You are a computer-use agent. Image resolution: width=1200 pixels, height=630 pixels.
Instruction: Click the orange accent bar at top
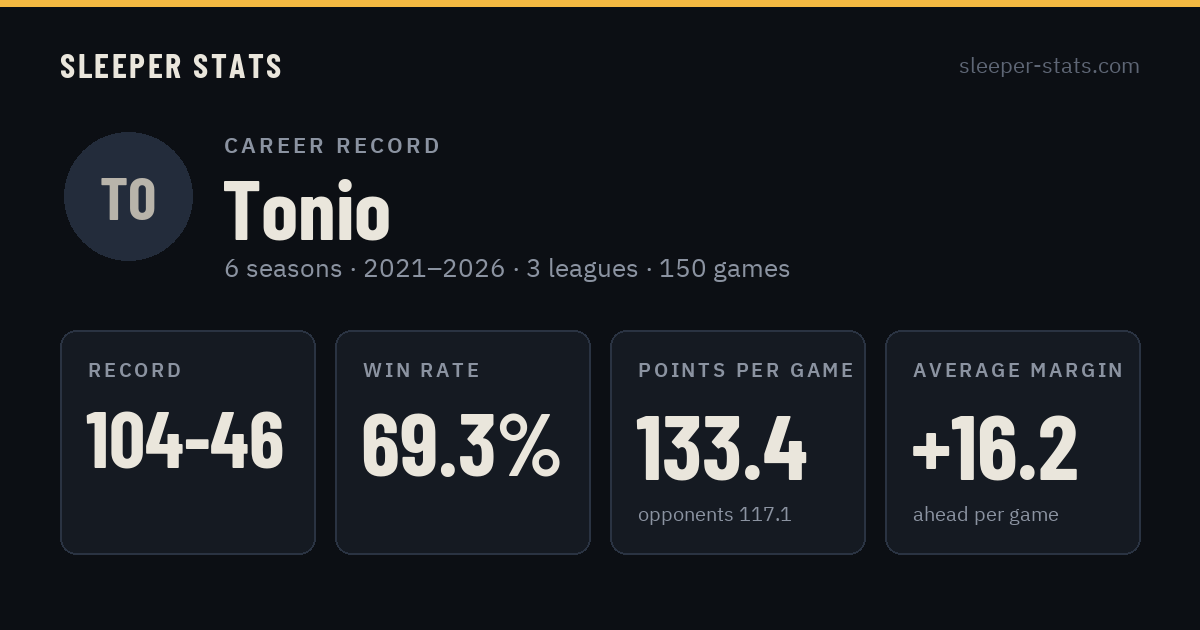pos(600,3)
